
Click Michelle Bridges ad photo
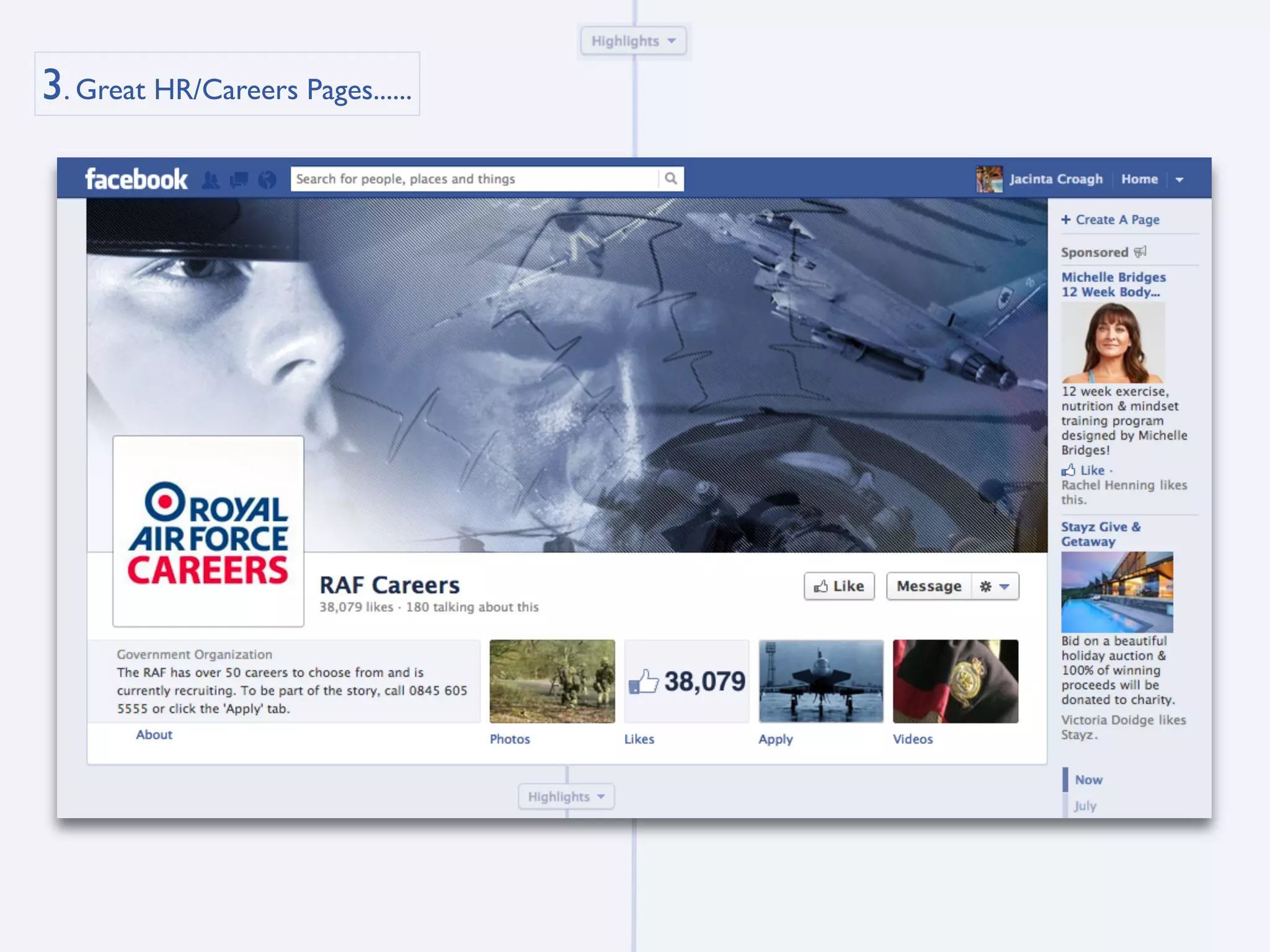(x=1113, y=343)
